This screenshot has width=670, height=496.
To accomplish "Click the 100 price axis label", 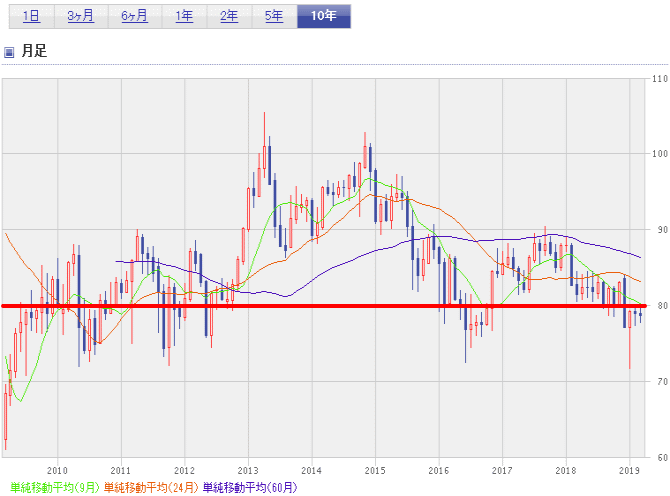I will click(660, 154).
